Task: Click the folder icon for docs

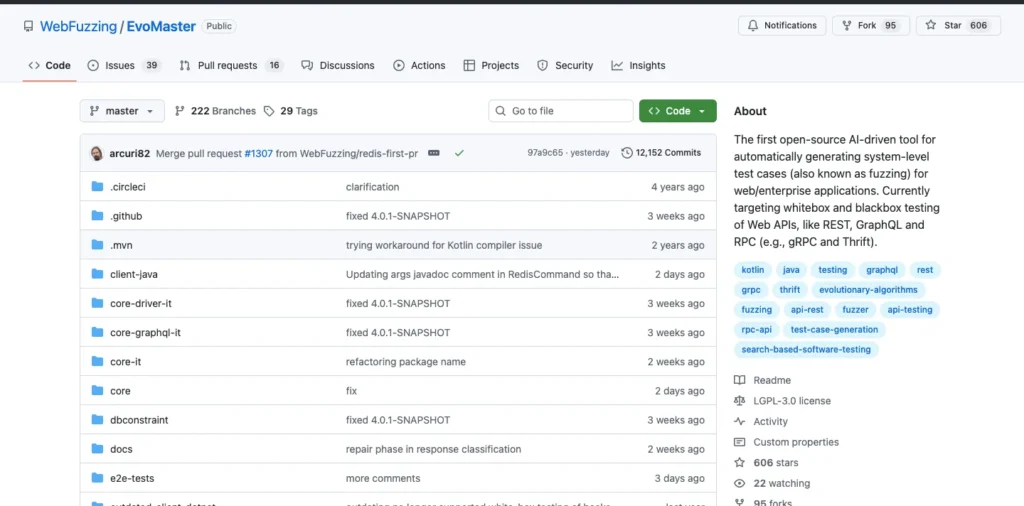Action: point(98,449)
